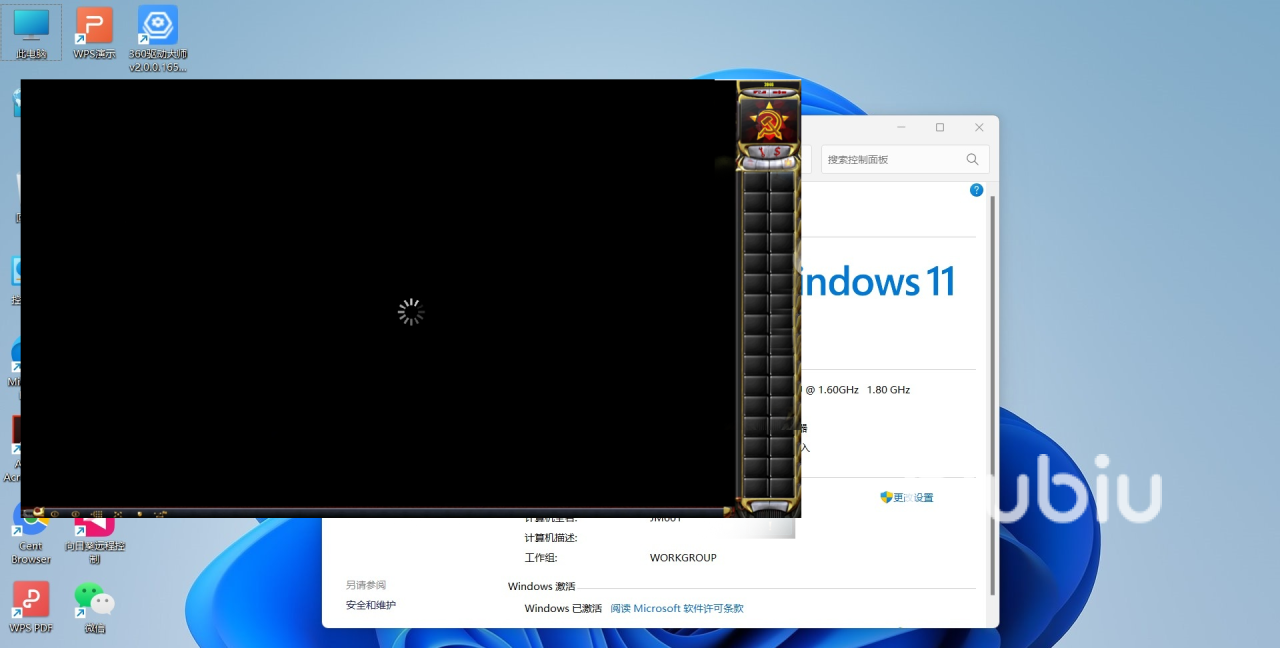
Task: Open the 更改设置 link
Action: tap(912, 498)
